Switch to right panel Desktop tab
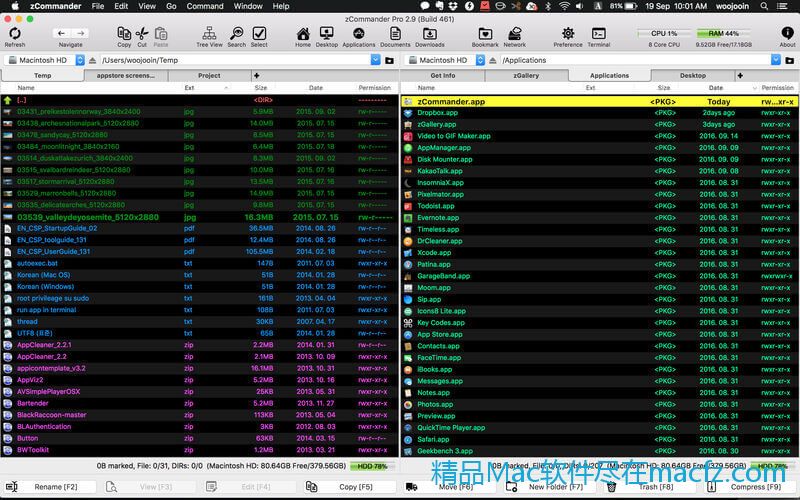 (x=693, y=76)
